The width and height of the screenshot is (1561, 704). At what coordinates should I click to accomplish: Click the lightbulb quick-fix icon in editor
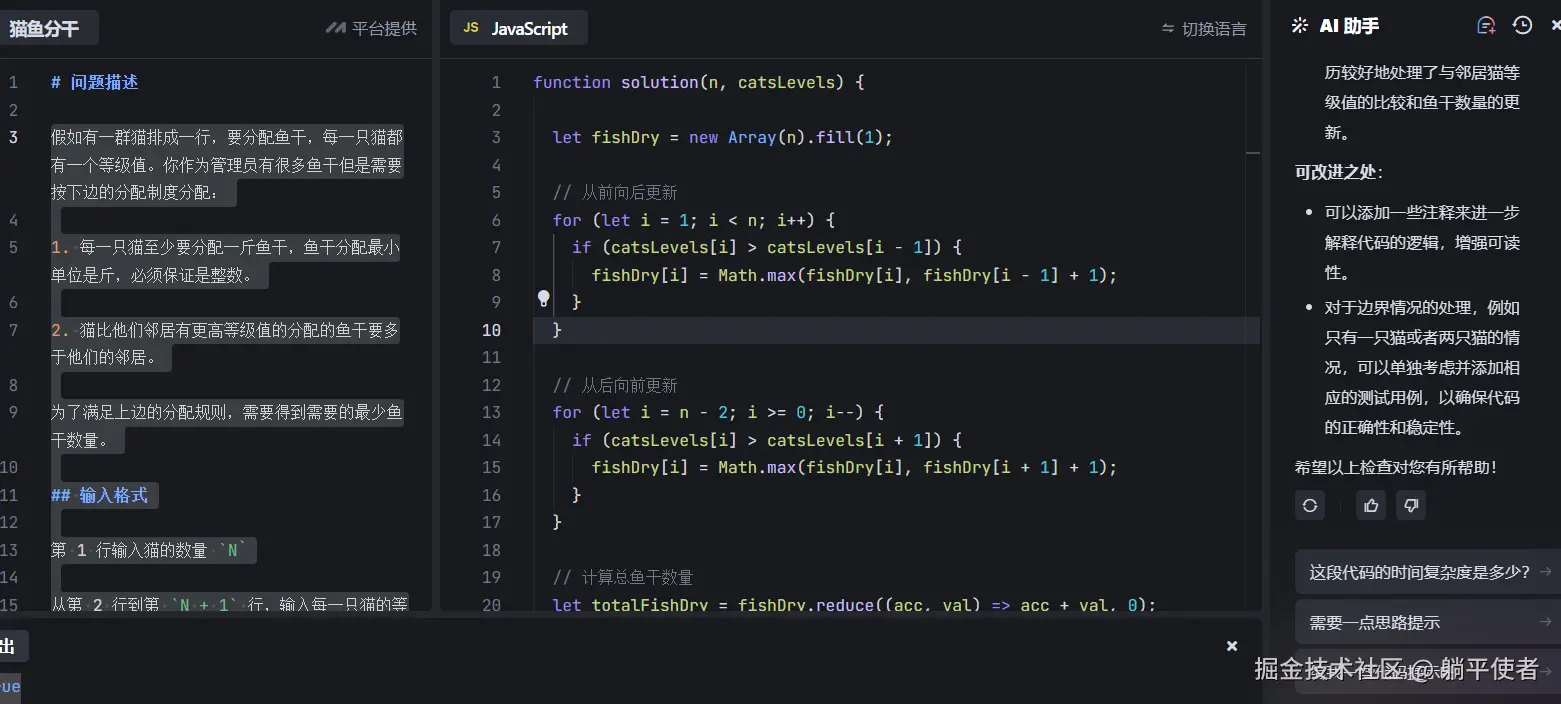pos(544,298)
